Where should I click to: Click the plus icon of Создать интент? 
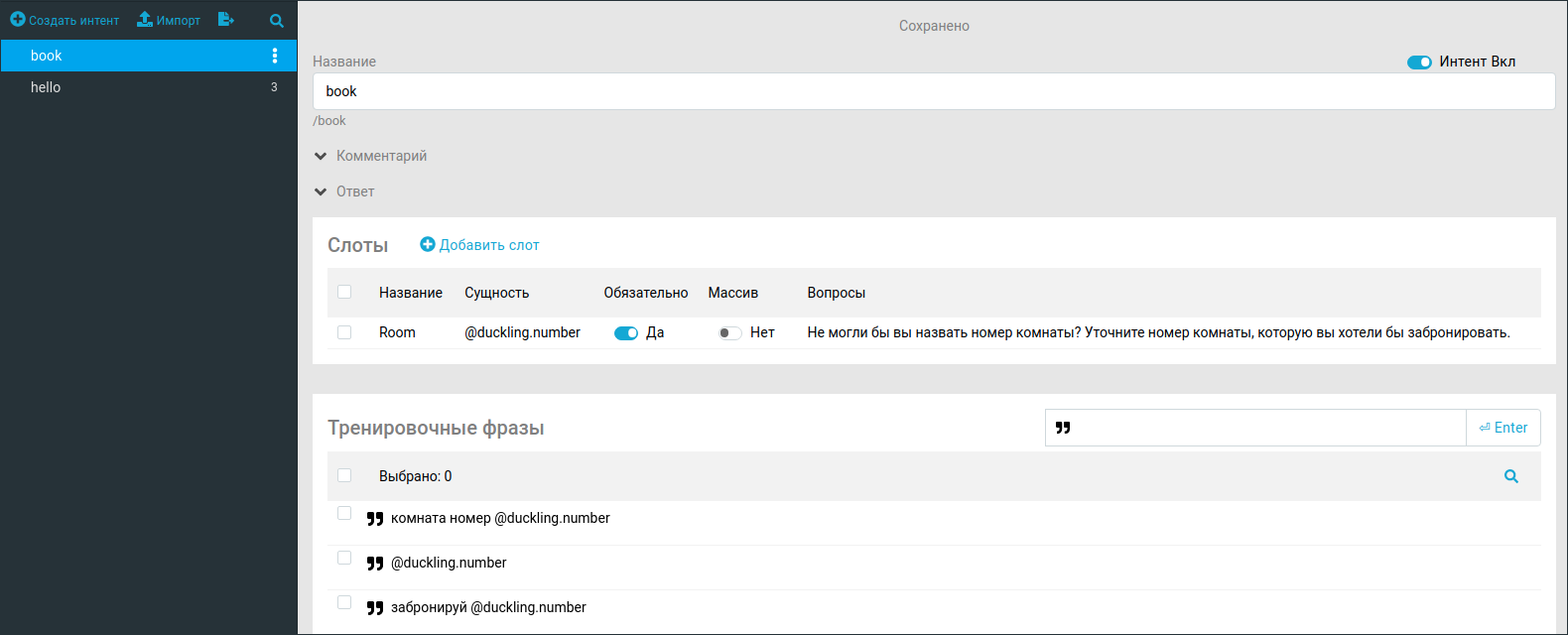pos(18,20)
